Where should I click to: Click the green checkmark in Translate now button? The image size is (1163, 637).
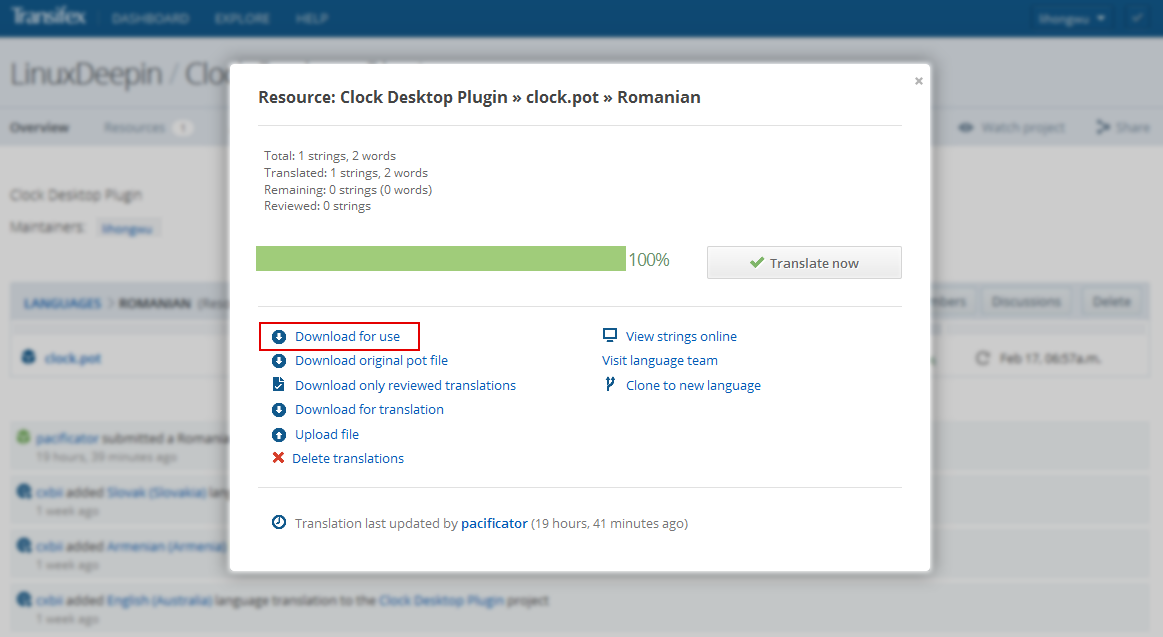click(757, 263)
